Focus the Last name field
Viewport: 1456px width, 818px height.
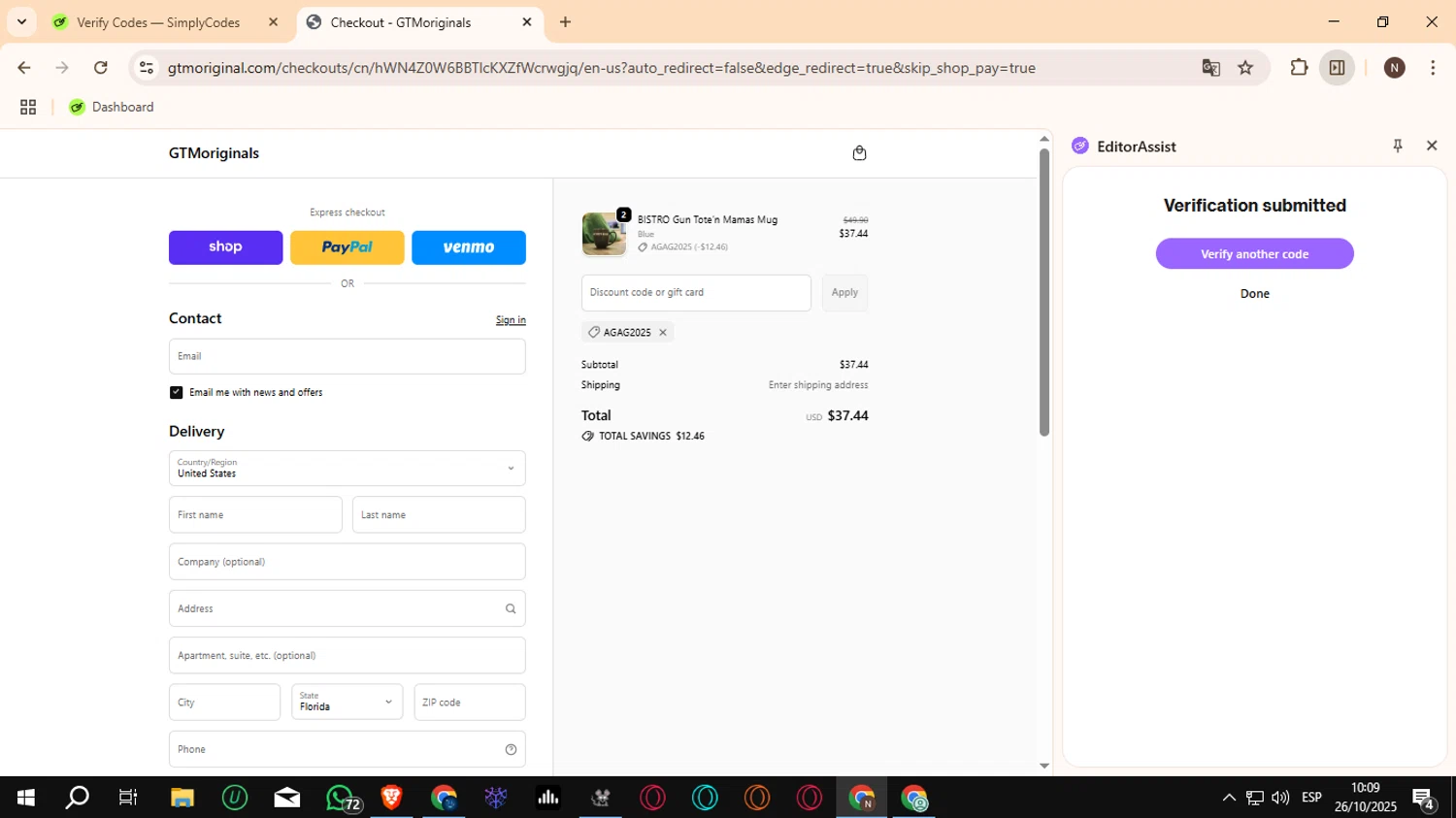coord(439,515)
